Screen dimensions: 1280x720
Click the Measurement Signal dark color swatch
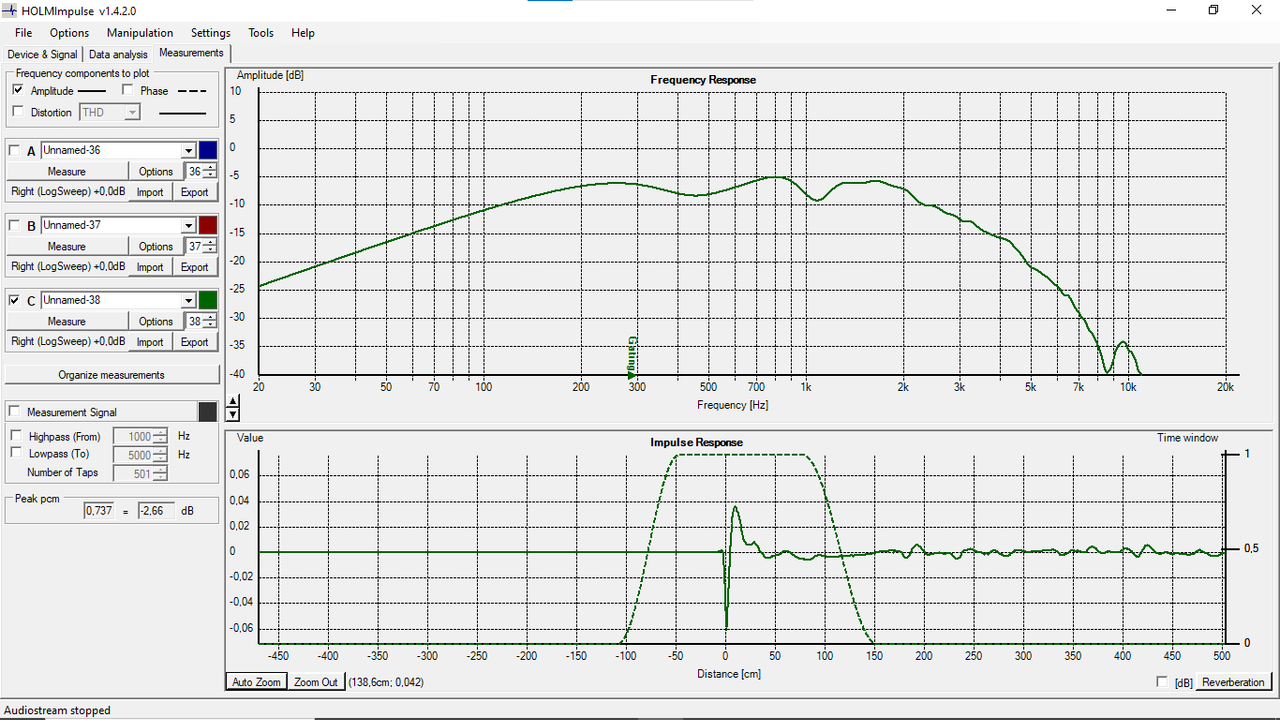[208, 412]
